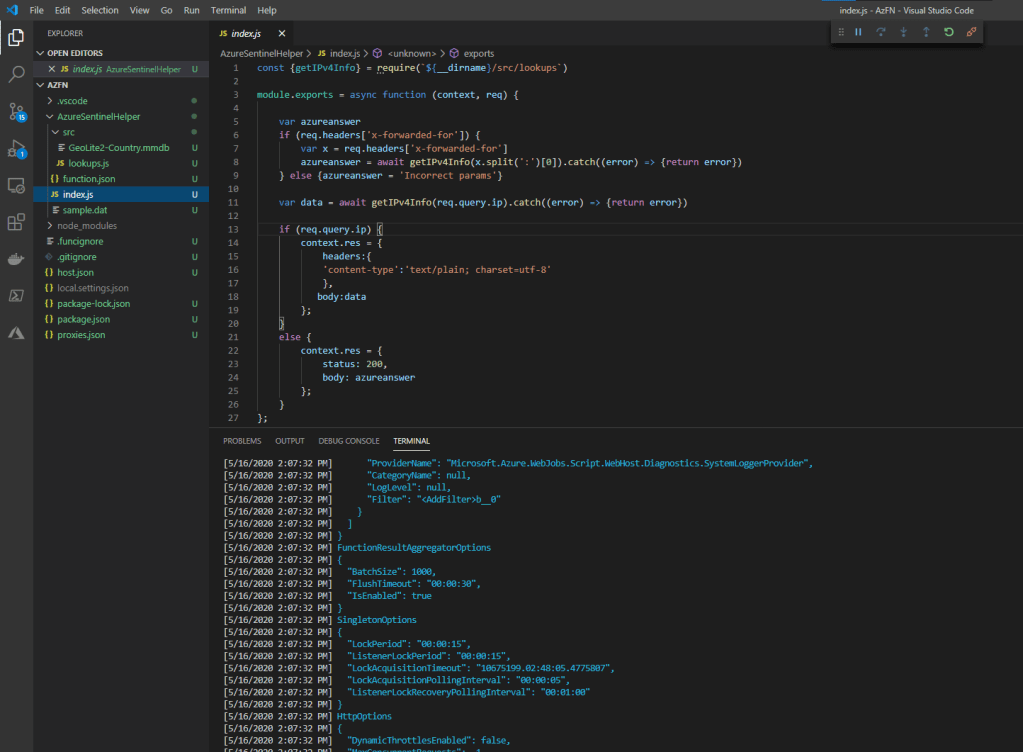Restart the debug session
The image size is (1023, 752).
tap(948, 32)
